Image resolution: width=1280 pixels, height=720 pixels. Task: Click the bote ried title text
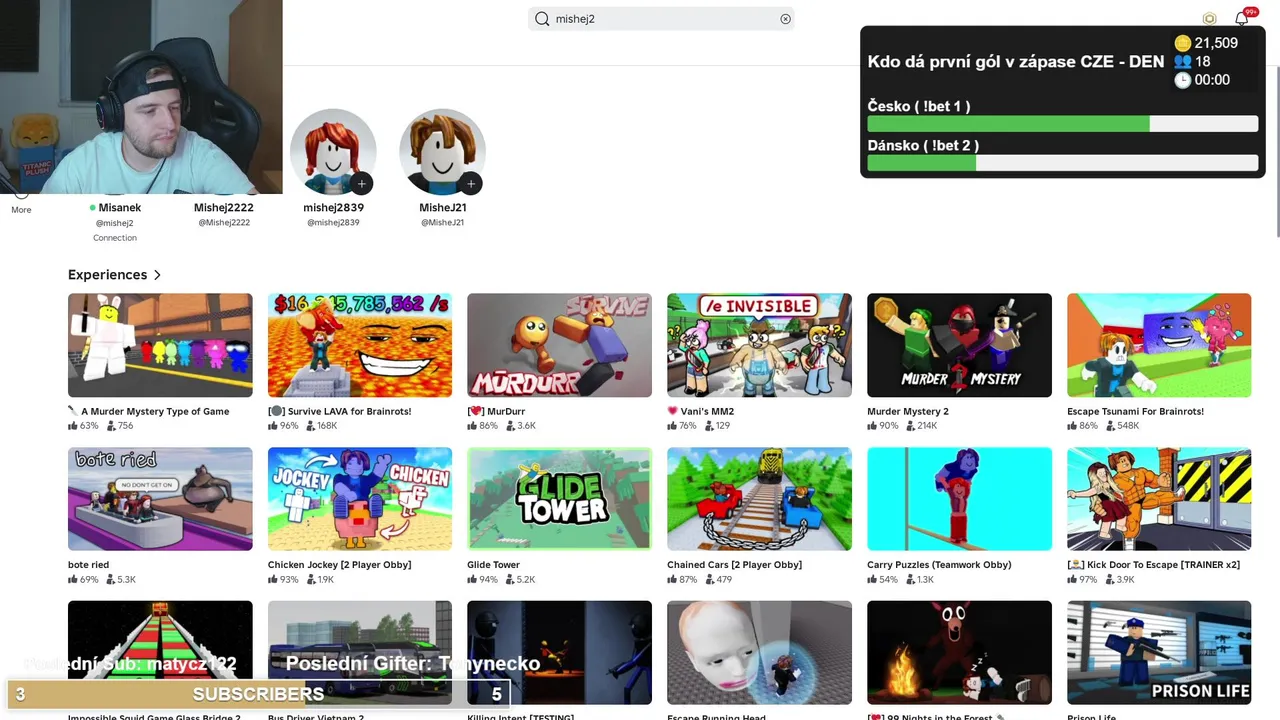88,565
